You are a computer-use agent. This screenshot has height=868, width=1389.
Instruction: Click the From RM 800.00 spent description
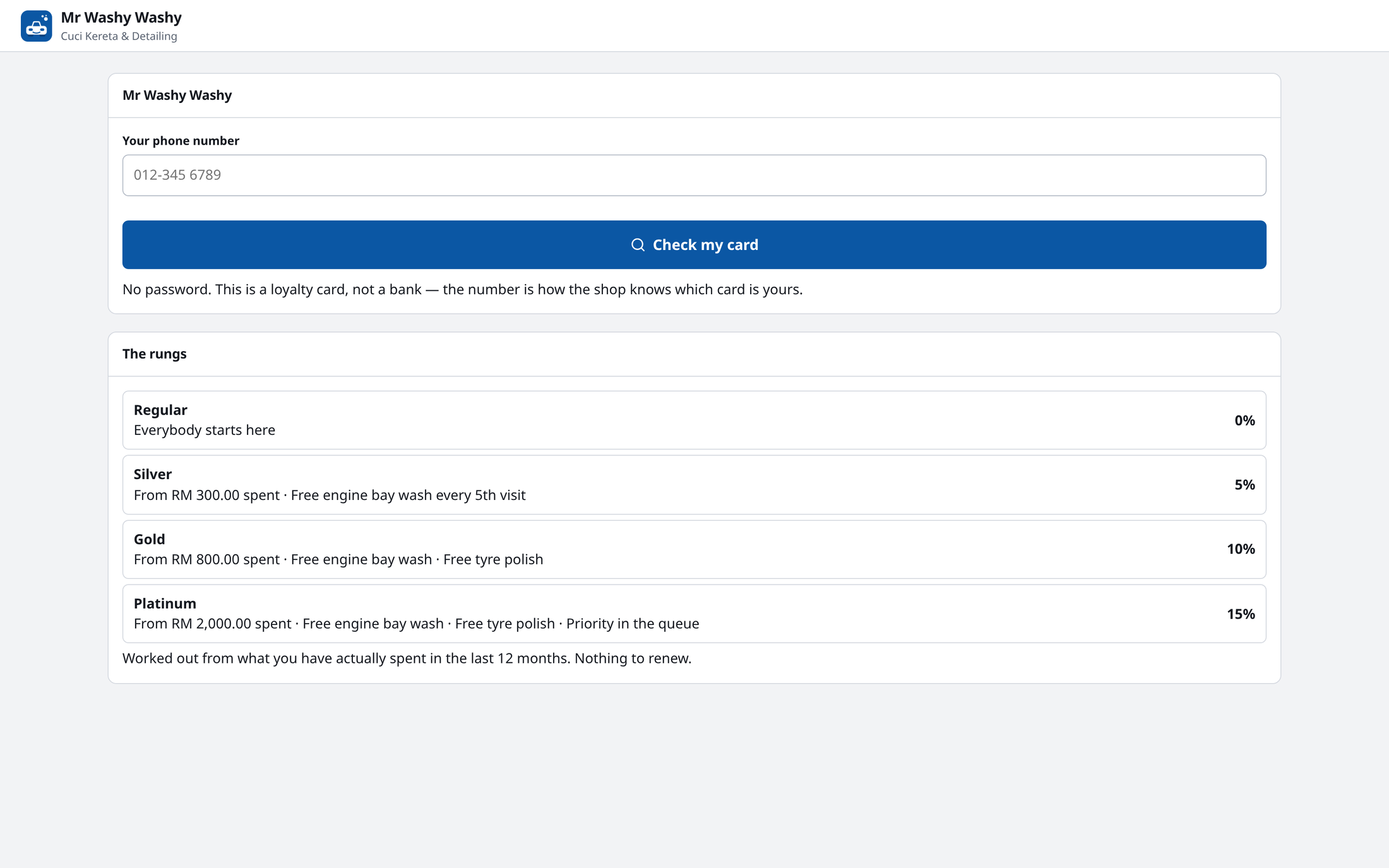click(338, 560)
